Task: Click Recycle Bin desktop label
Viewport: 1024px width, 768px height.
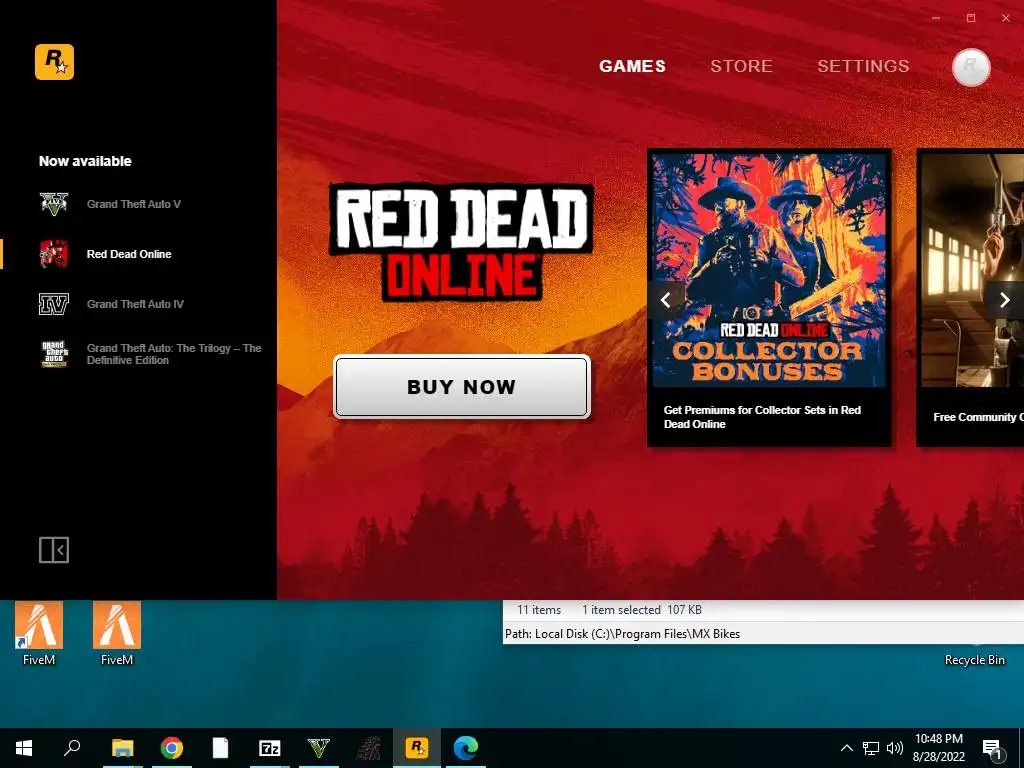Action: (974, 660)
